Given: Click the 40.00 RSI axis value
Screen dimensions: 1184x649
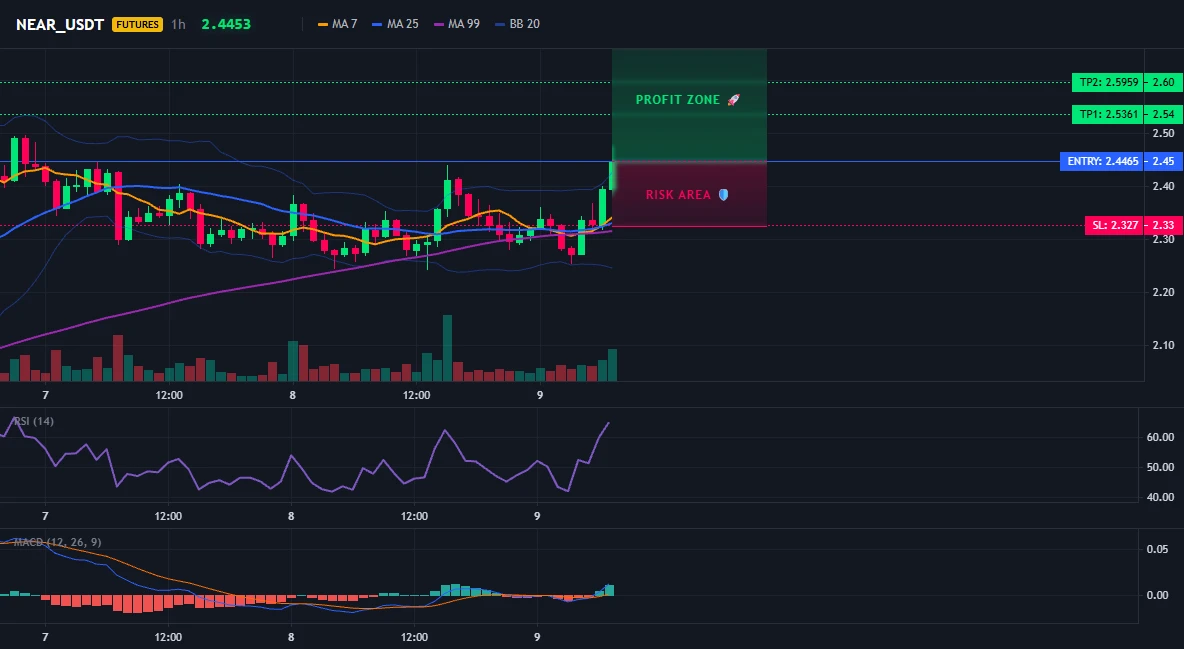Looking at the screenshot, I should point(1160,497).
